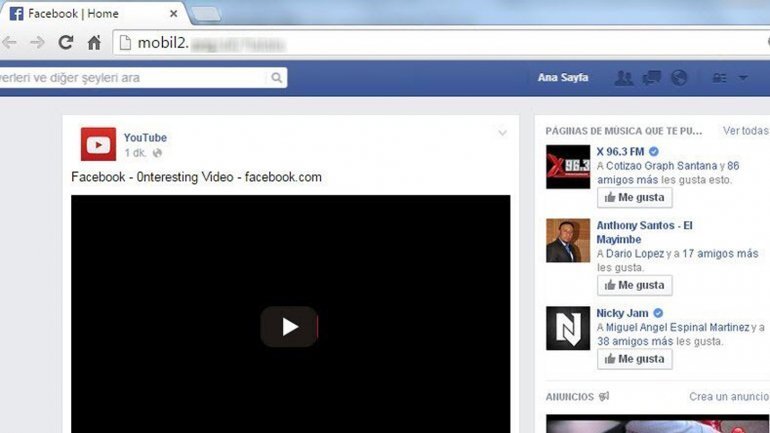Click the '38 amigos más' link

[x=635, y=341]
